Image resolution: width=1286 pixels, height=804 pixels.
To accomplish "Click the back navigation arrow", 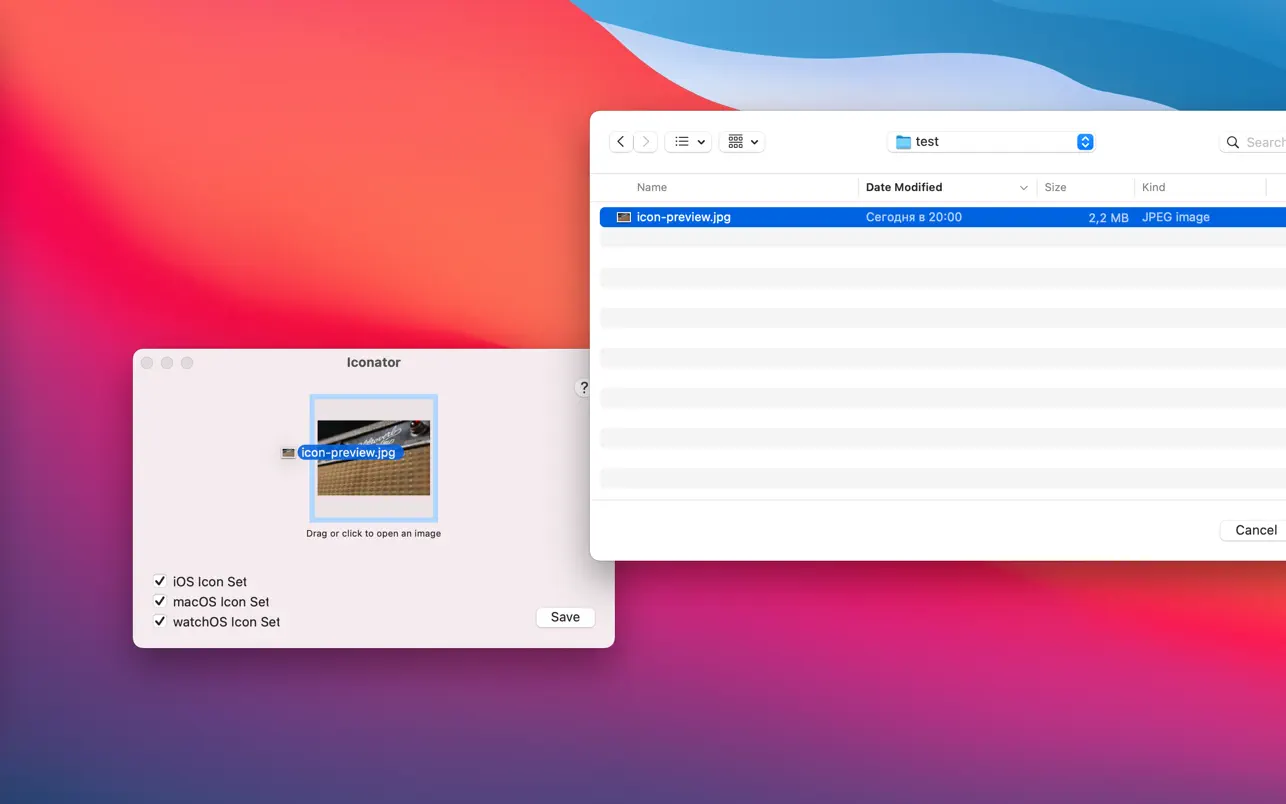I will 621,142.
